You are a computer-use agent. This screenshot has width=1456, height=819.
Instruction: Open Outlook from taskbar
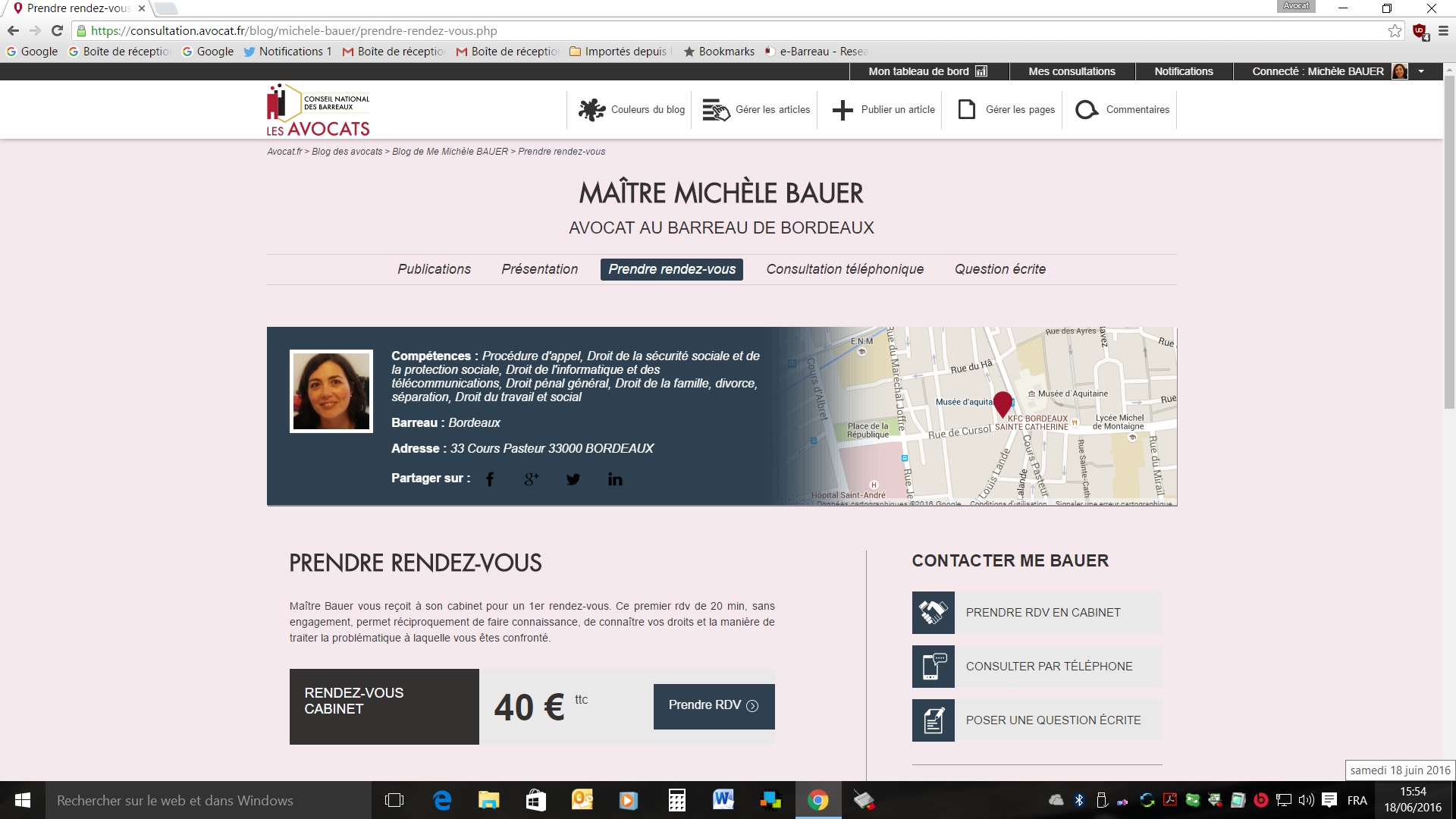(x=582, y=800)
